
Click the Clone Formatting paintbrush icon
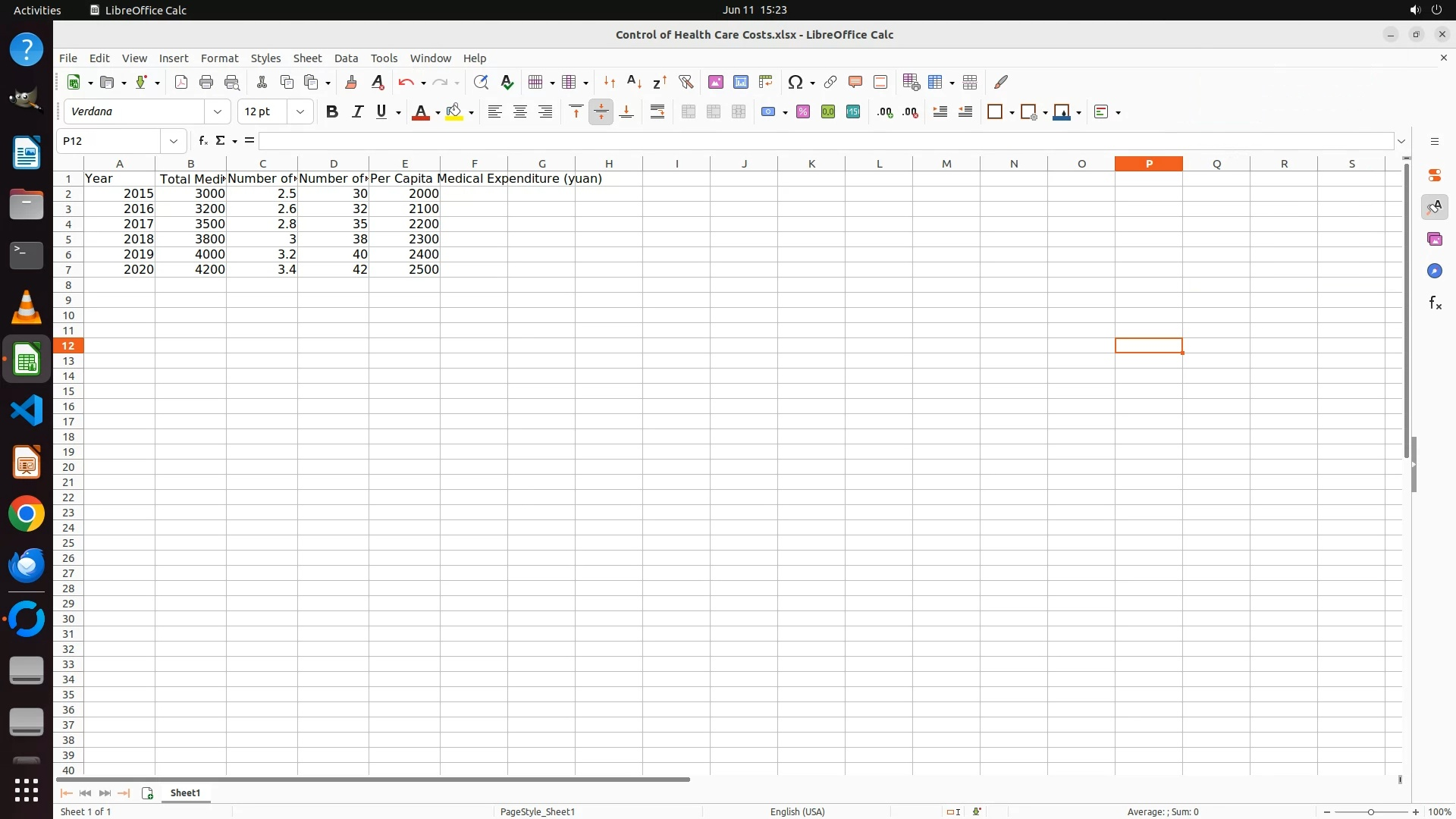[351, 82]
